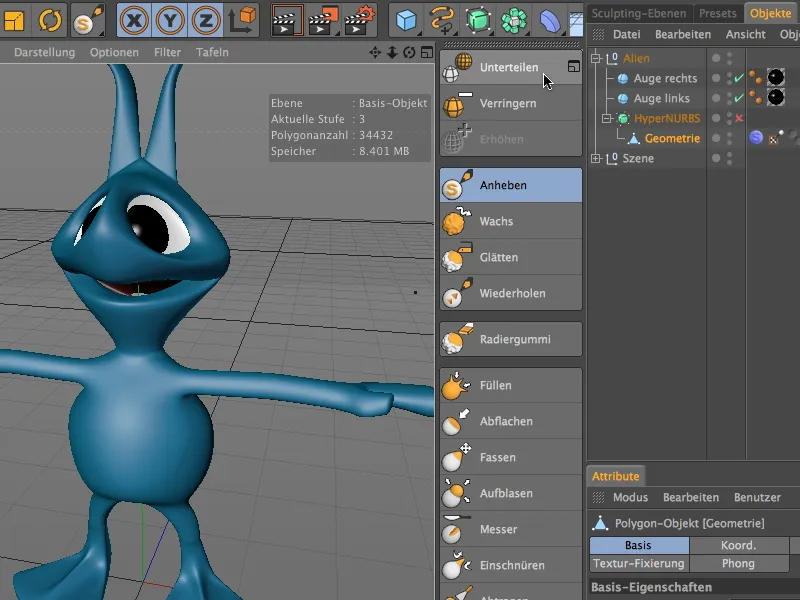Open Unterteilen options dialog icon
The height and width of the screenshot is (600, 800).
point(573,66)
